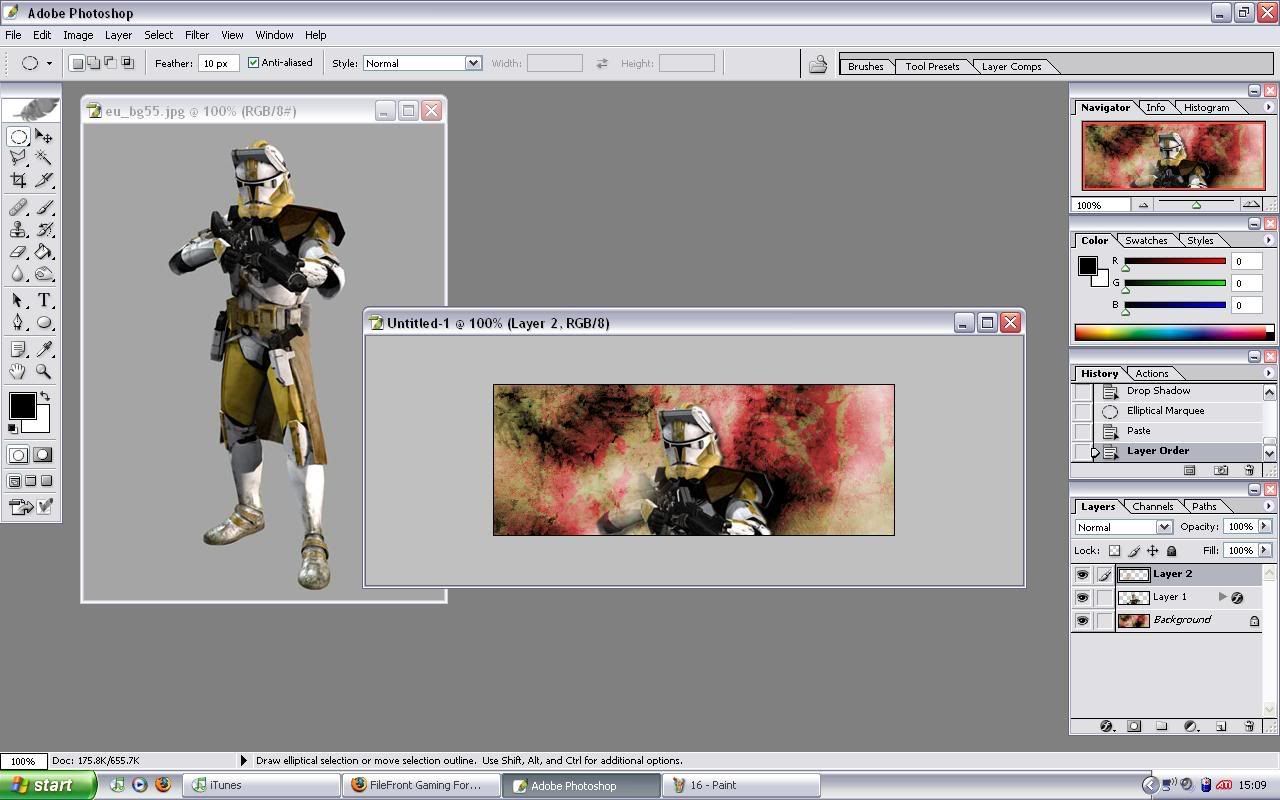Image resolution: width=1280 pixels, height=800 pixels.
Task: Expand Layer 1 effects disclosure triangle
Action: (x=1222, y=597)
